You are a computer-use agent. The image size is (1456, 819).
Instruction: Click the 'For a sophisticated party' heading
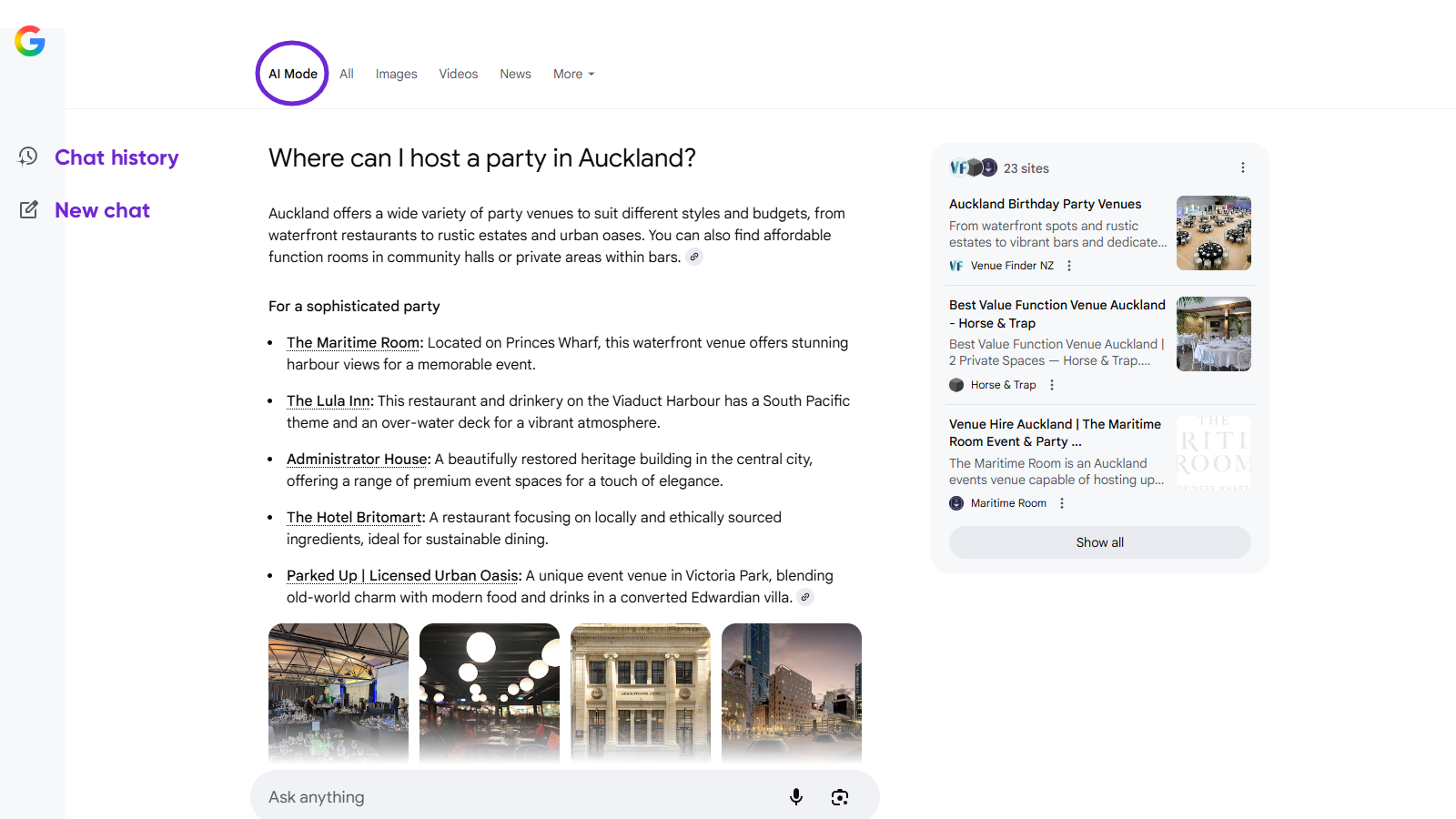pyautogui.click(x=354, y=306)
